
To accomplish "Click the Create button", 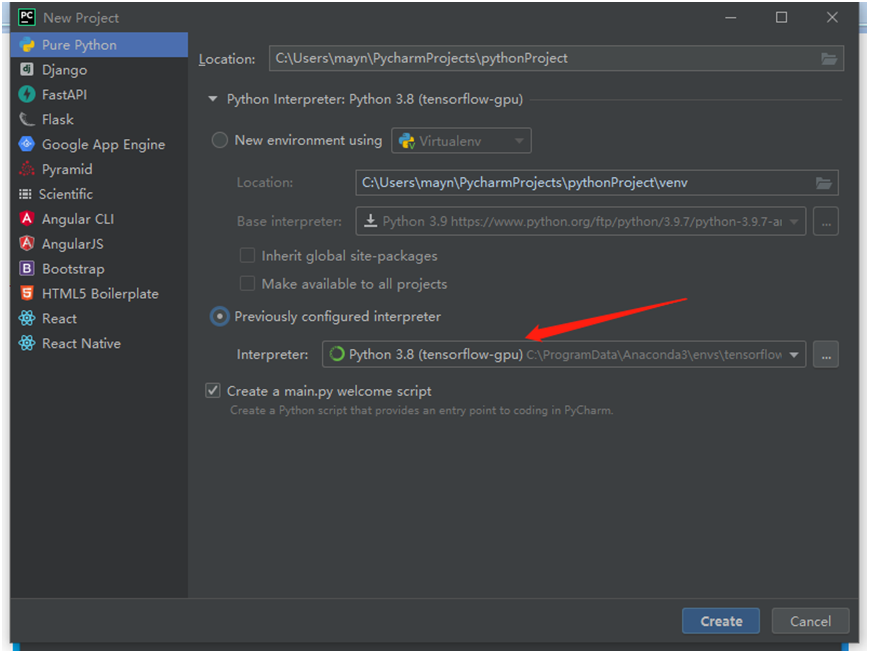I will coord(720,621).
